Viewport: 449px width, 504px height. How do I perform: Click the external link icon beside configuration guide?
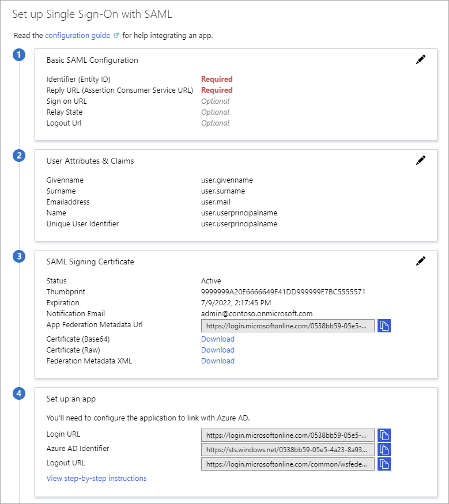click(x=116, y=35)
